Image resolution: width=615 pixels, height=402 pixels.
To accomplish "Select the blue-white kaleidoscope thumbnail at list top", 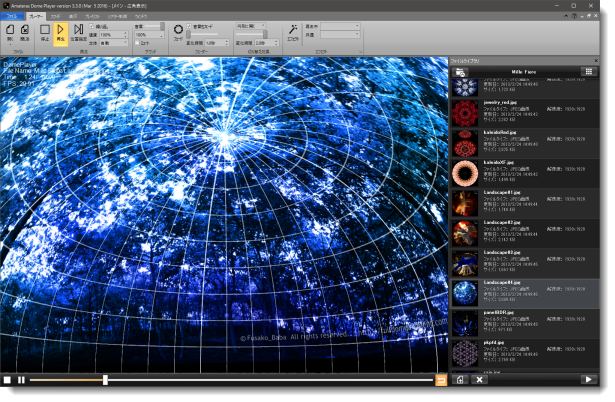I will [x=465, y=87].
